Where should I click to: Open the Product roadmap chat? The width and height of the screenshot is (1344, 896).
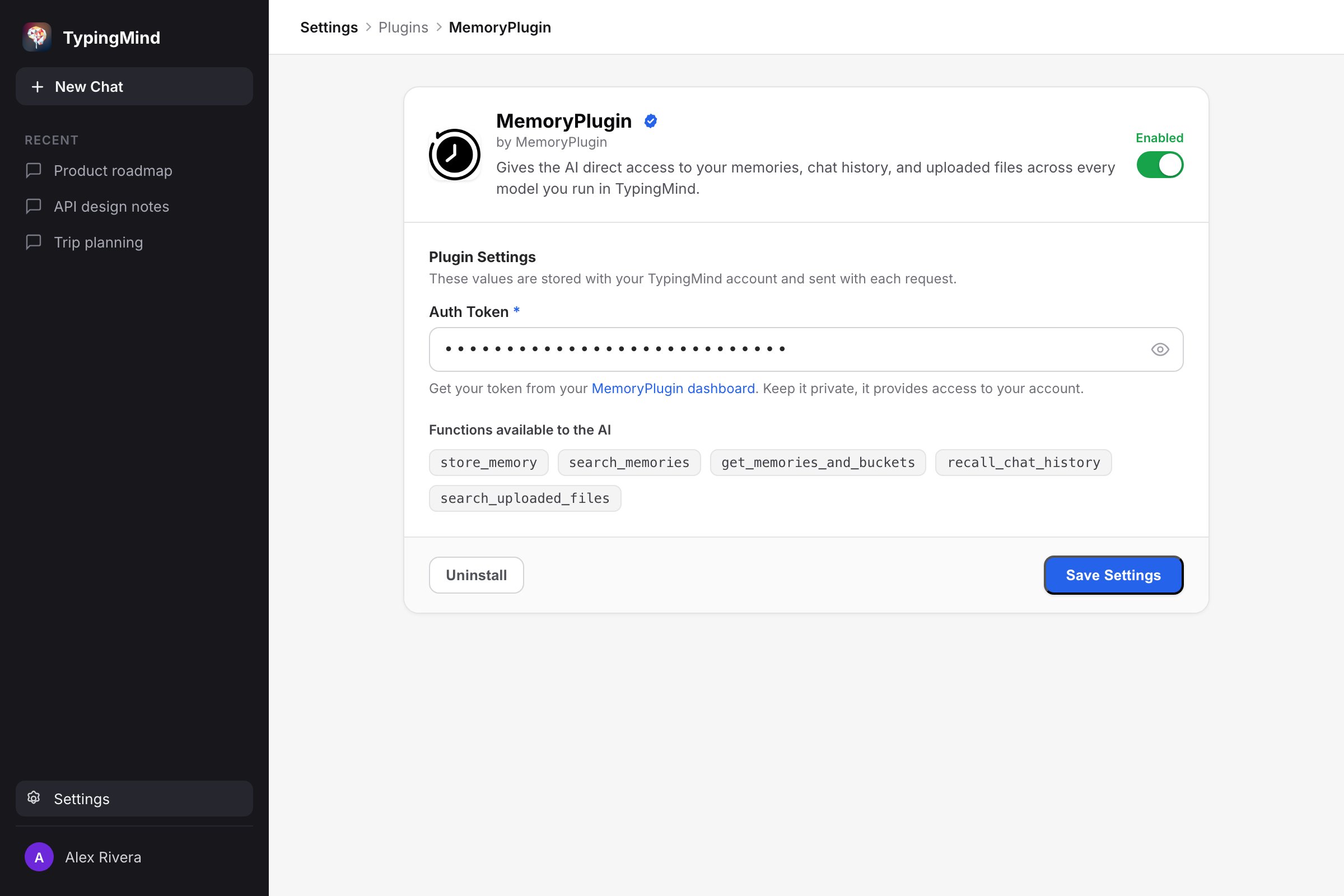(x=134, y=170)
